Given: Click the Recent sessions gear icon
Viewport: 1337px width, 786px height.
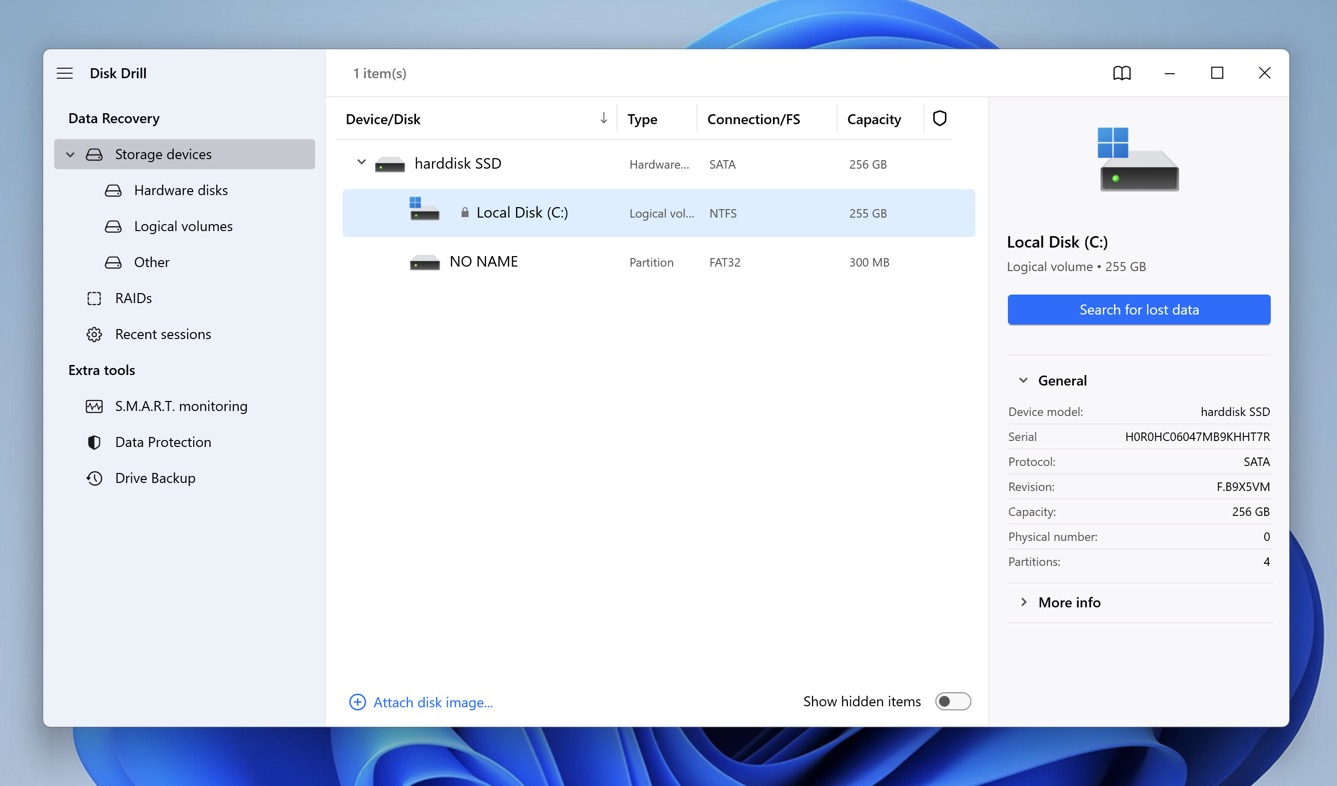Looking at the screenshot, I should 94,334.
